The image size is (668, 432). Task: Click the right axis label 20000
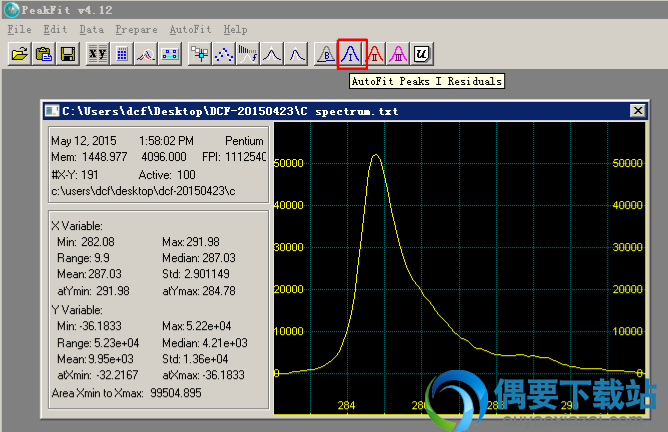(628, 289)
